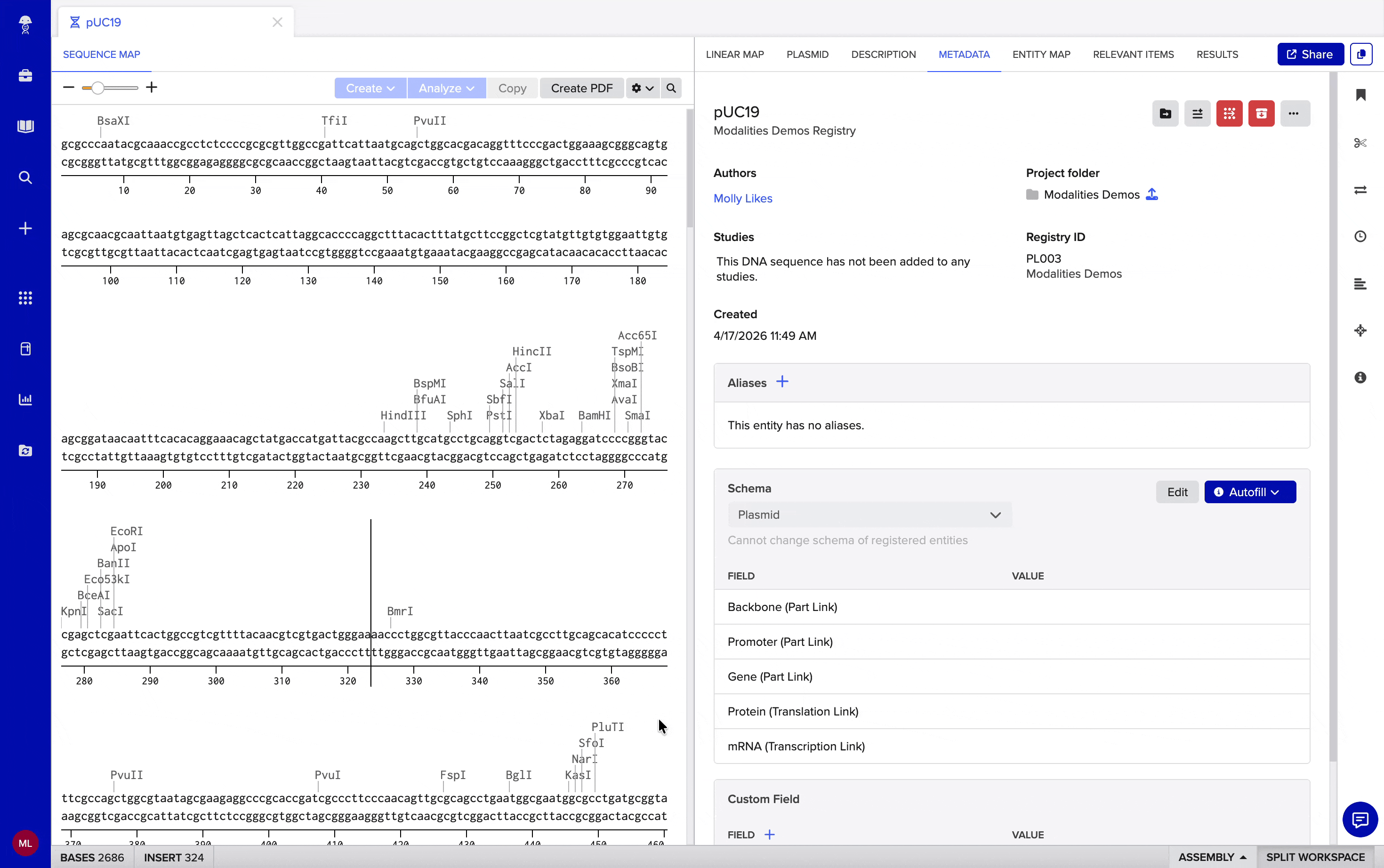Open the search magnifier in sequence toolbar
This screenshot has height=868, width=1384.
(671, 88)
